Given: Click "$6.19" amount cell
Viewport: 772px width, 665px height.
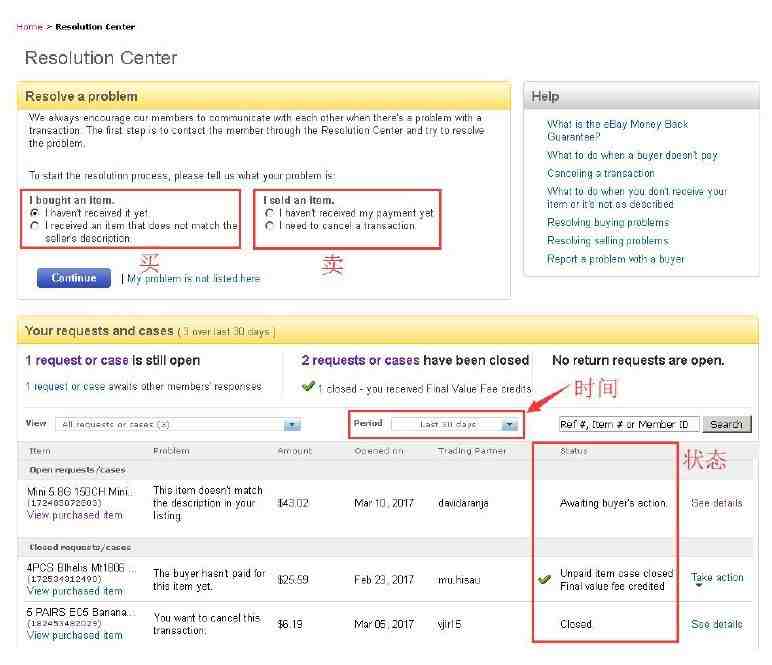Looking at the screenshot, I should tap(290, 625).
